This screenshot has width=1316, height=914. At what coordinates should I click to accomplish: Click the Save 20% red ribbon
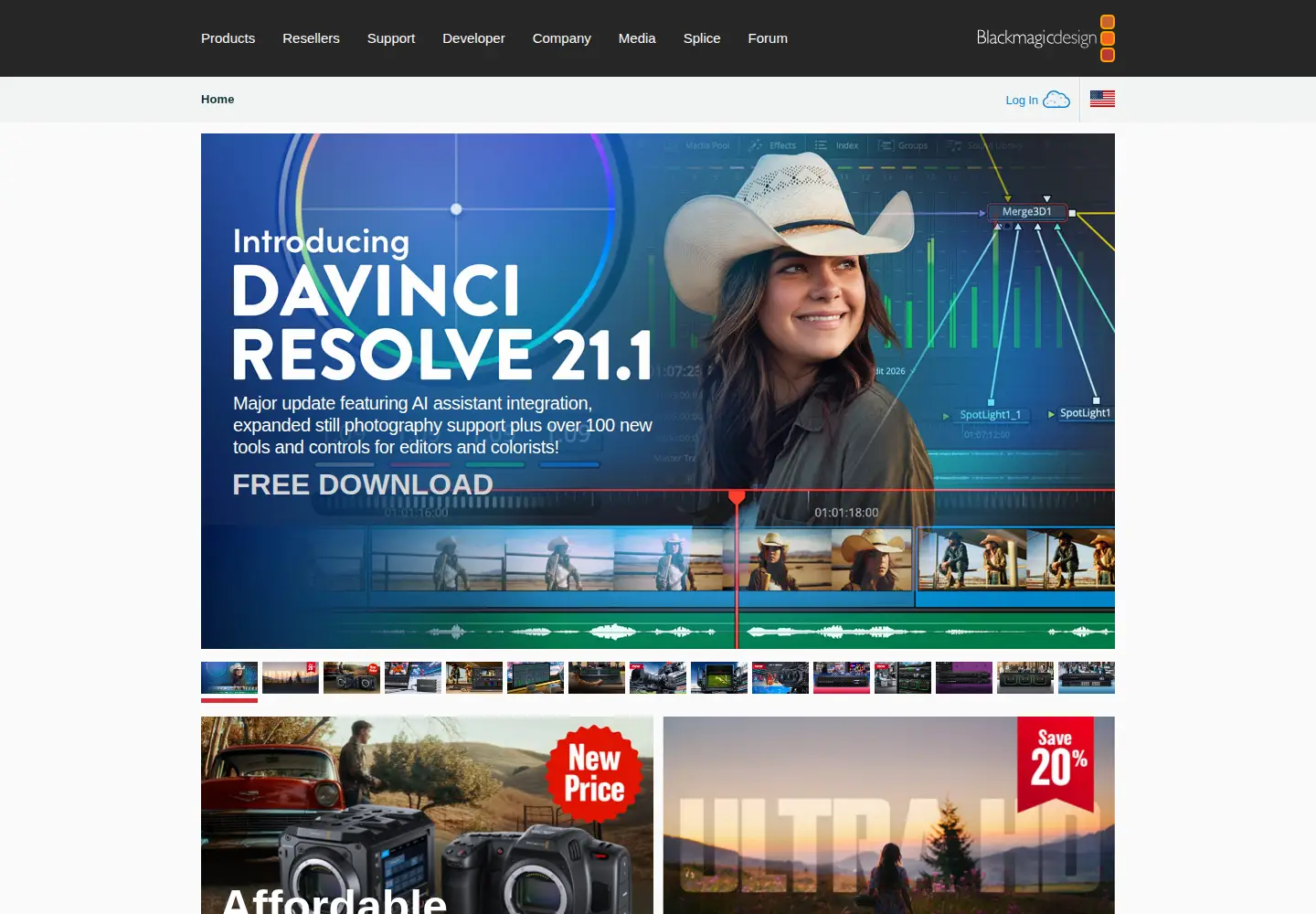(x=1056, y=763)
